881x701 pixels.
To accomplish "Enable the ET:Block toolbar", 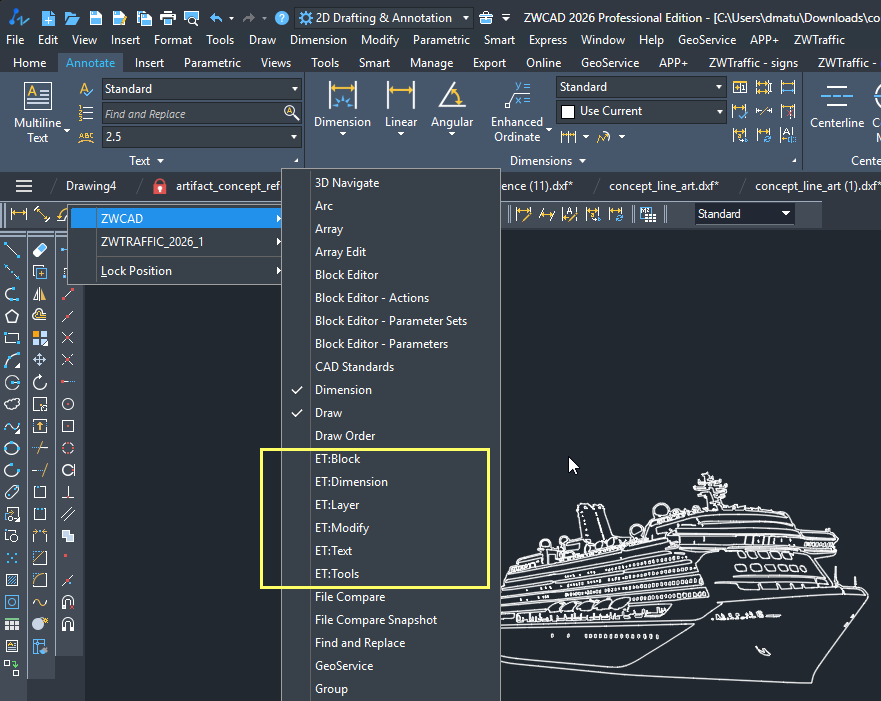I will tap(338, 459).
